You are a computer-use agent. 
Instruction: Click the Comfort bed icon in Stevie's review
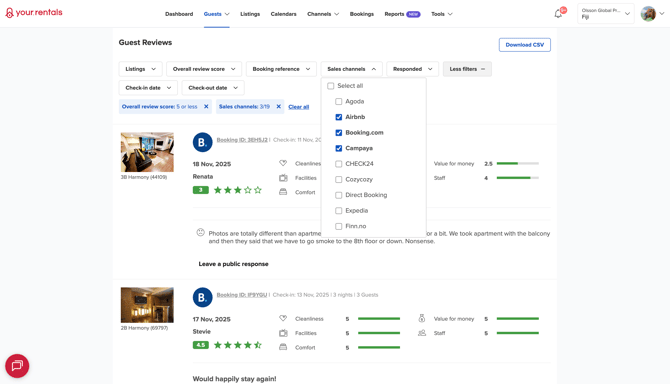(283, 347)
